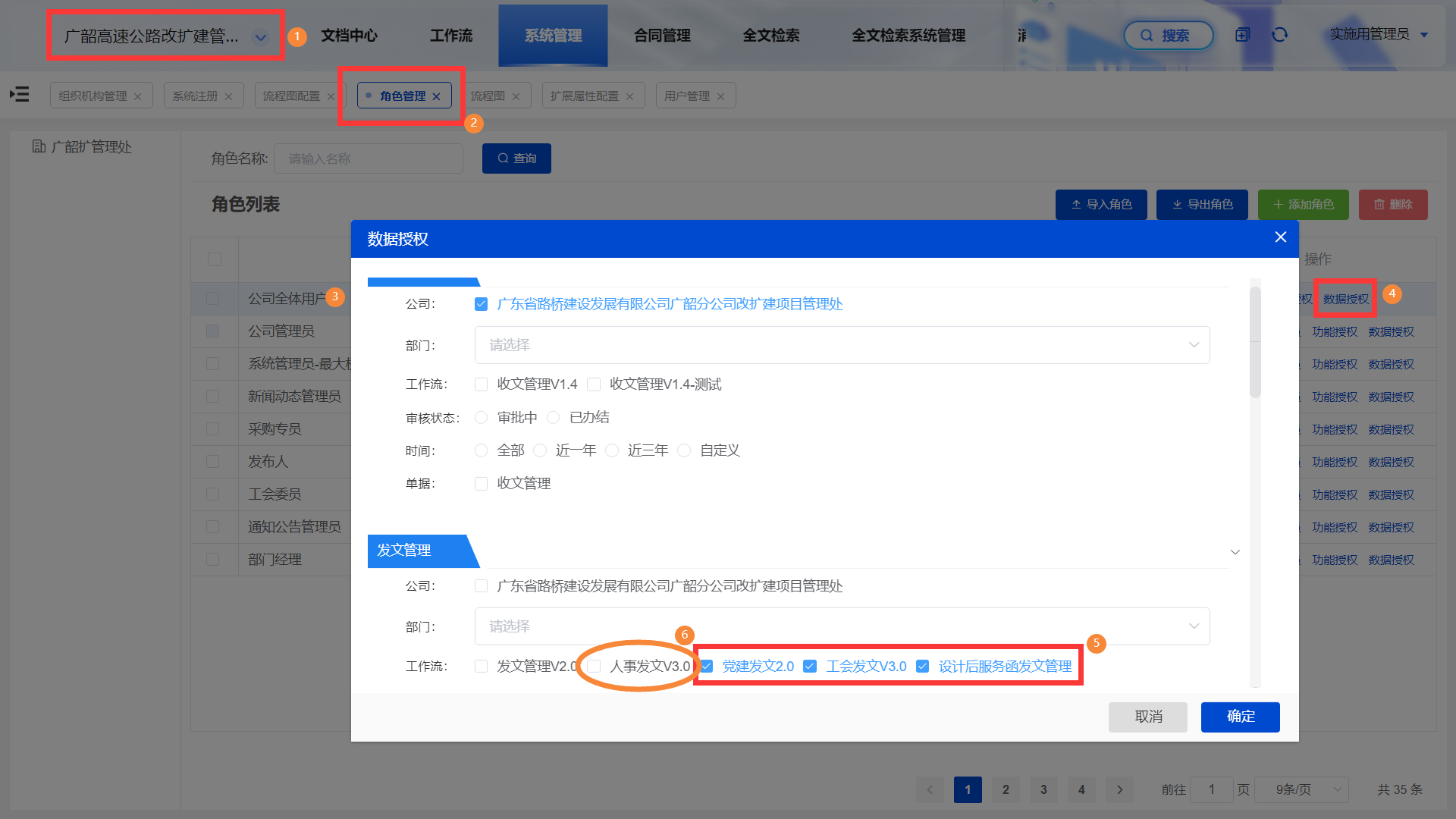
Task: Close the 数据授权 dialog with X
Action: 1281,237
